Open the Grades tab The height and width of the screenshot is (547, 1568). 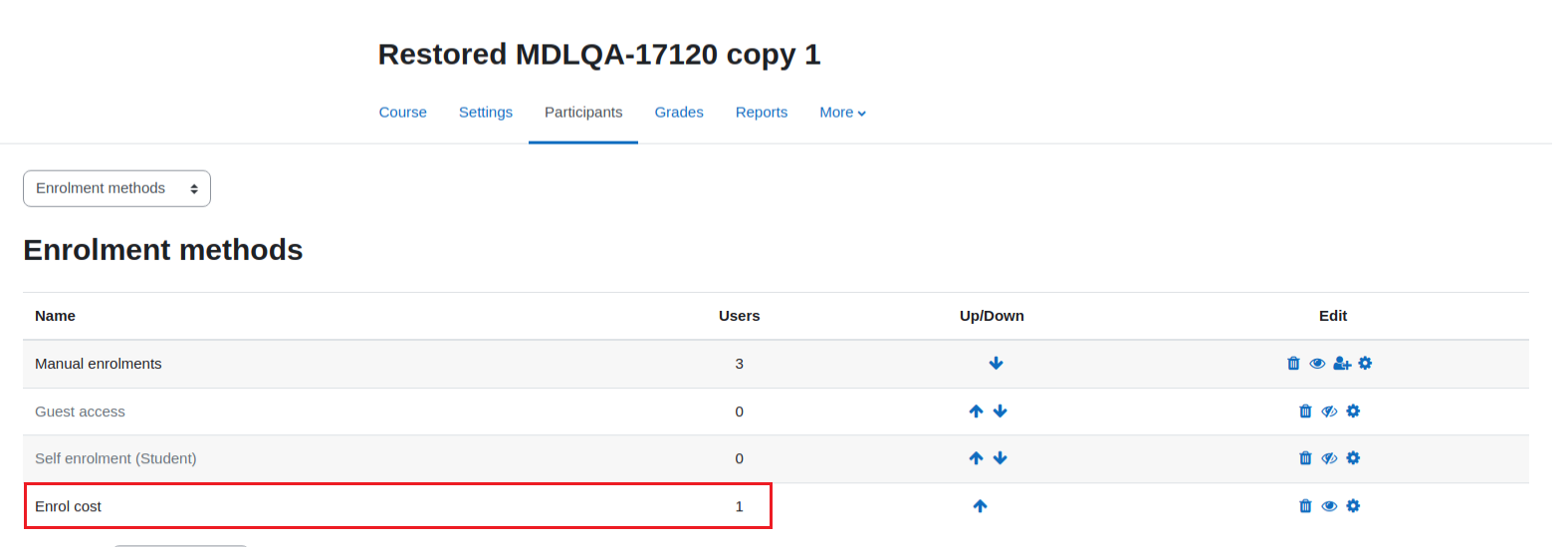tap(679, 113)
